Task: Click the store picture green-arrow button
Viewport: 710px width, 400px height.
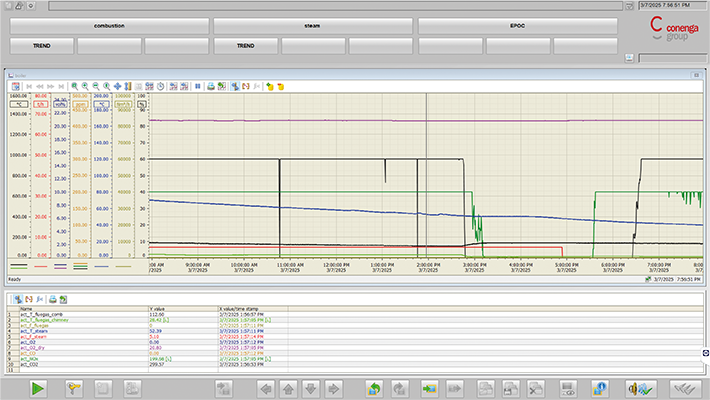Action: 429,389
